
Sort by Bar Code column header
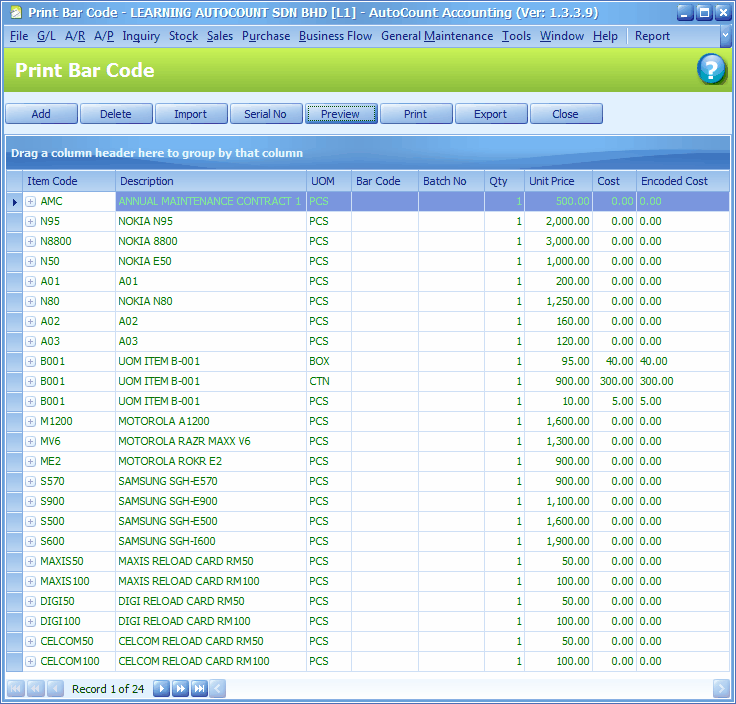tap(385, 181)
